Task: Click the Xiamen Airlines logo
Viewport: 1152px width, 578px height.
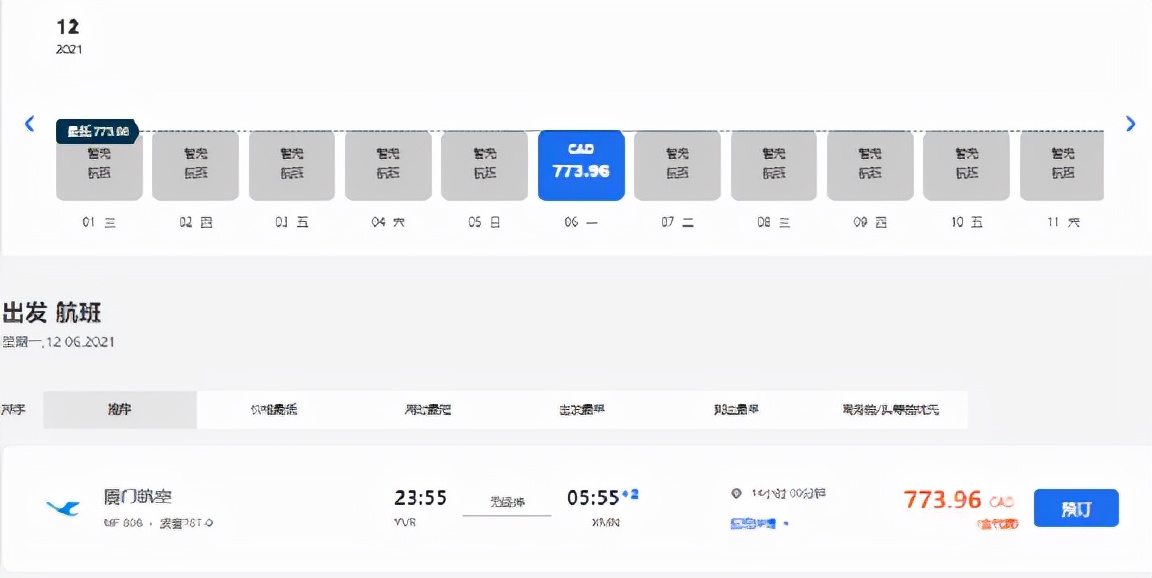Action: point(61,505)
